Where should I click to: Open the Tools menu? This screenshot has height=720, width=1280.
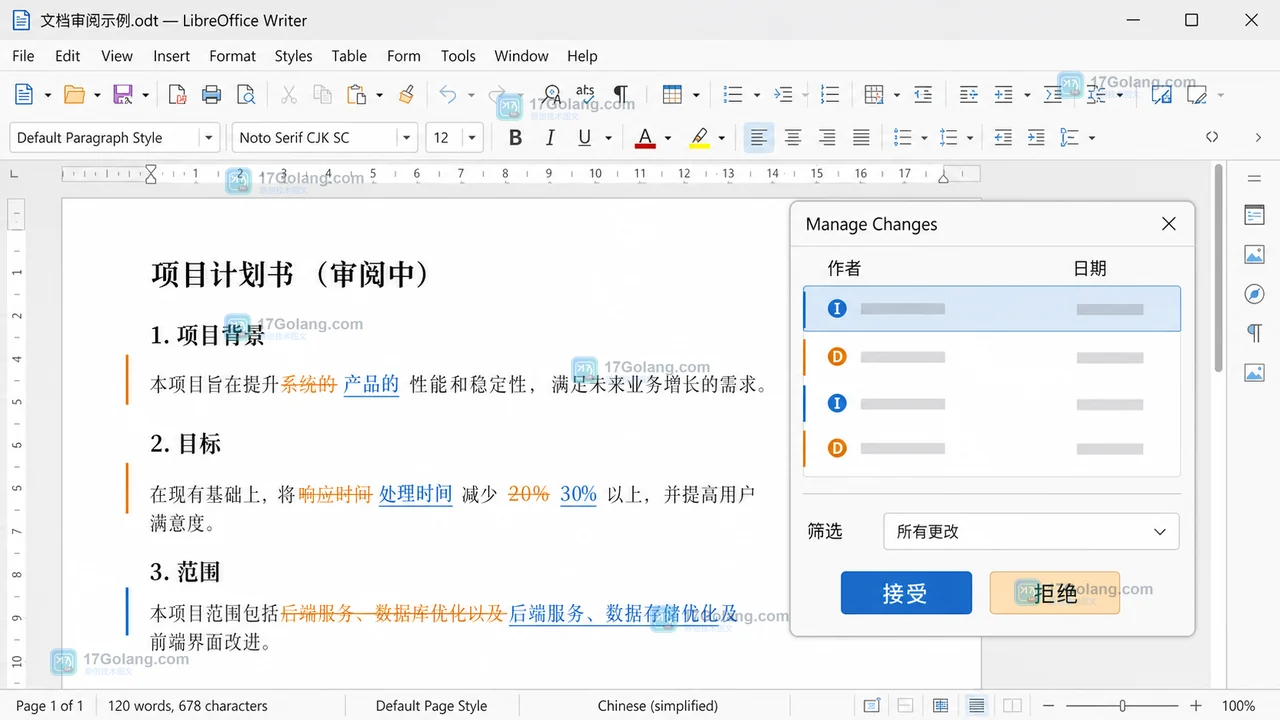458,56
